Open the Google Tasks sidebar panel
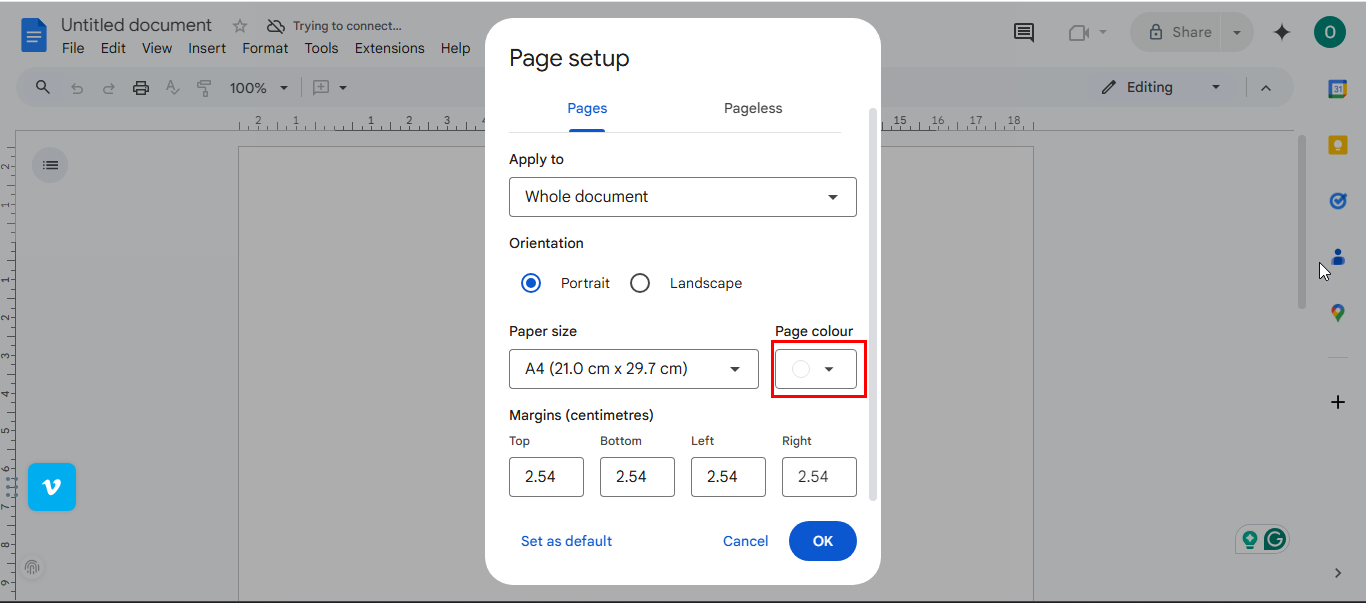Viewport: 1366px width, 603px height. point(1338,200)
